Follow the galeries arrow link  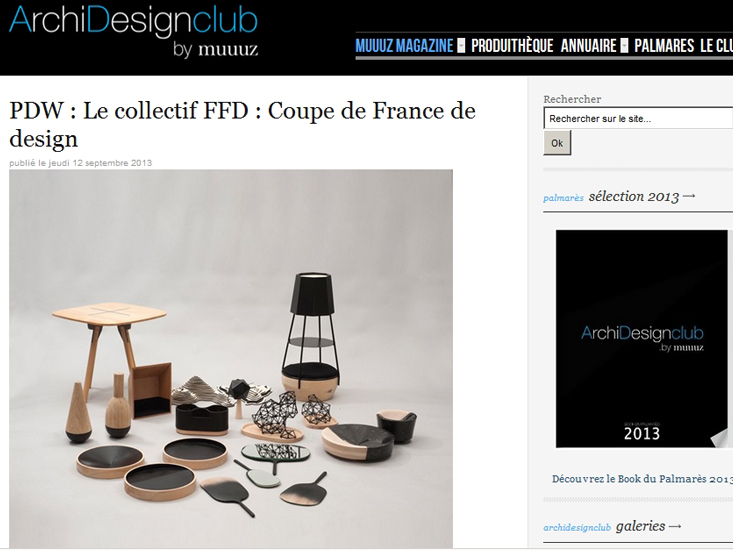pos(649,526)
